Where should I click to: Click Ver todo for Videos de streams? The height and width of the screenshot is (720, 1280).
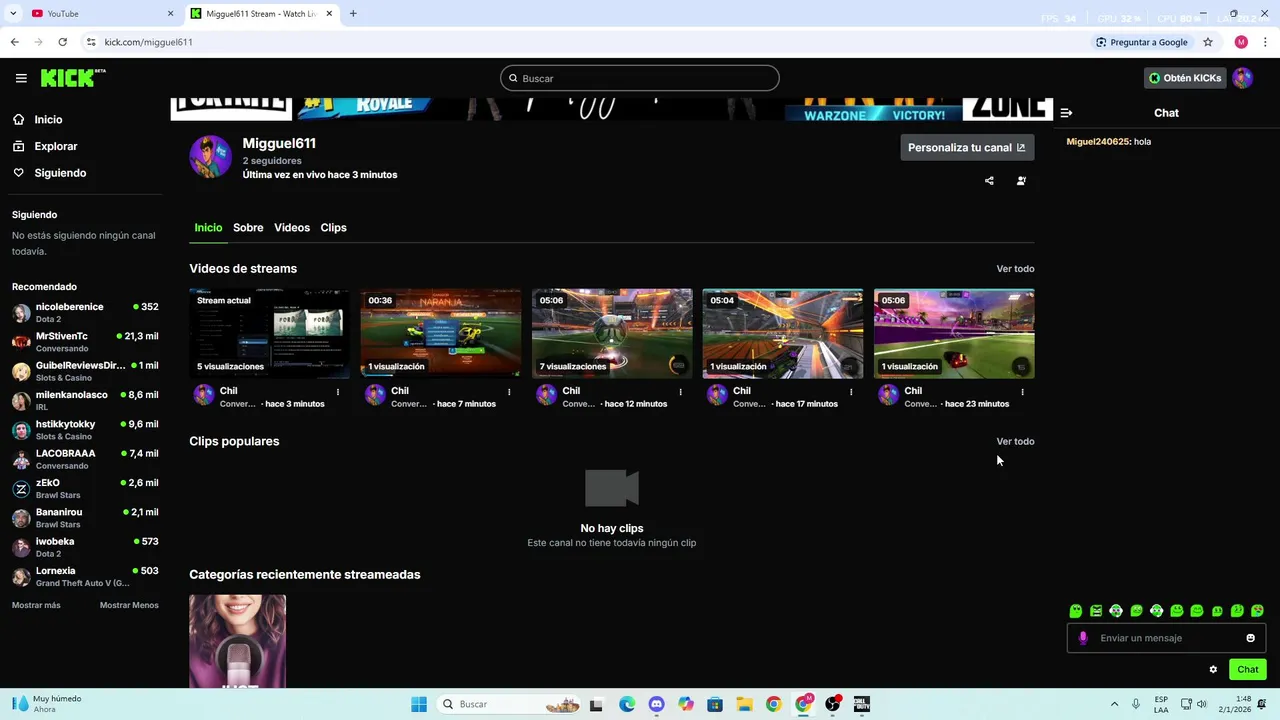pyautogui.click(x=1015, y=269)
